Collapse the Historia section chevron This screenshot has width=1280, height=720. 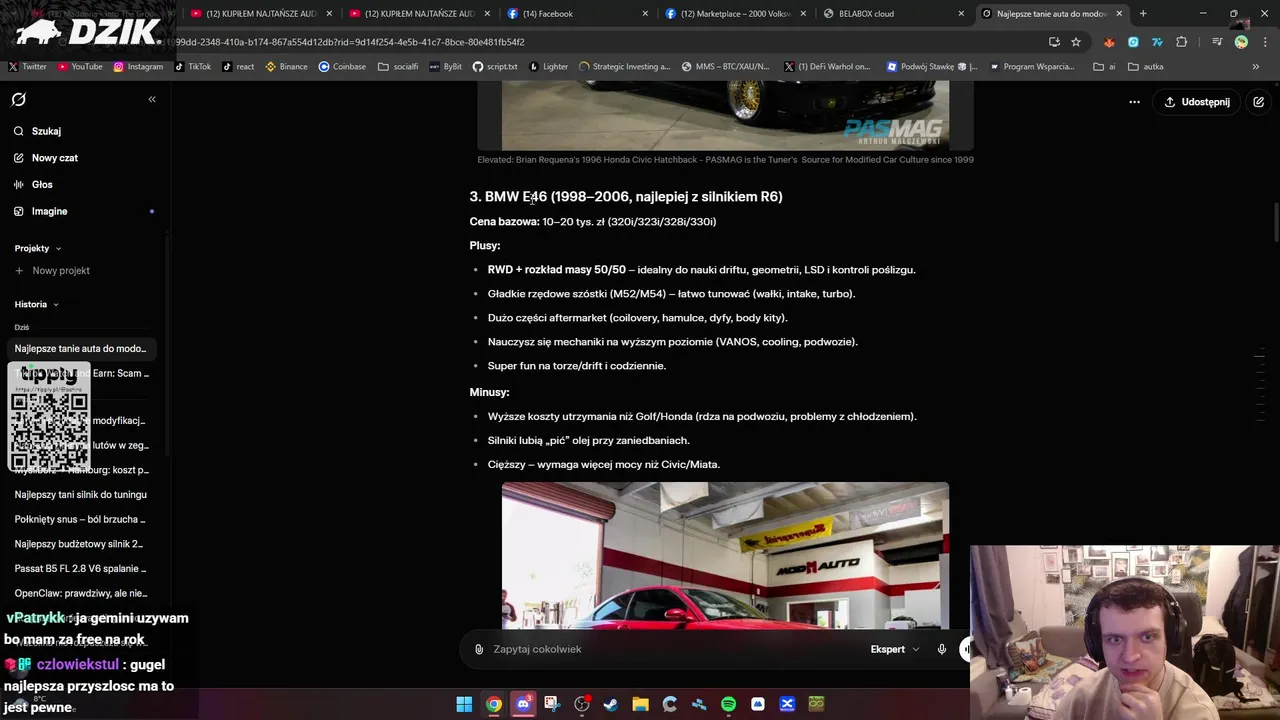[55, 304]
